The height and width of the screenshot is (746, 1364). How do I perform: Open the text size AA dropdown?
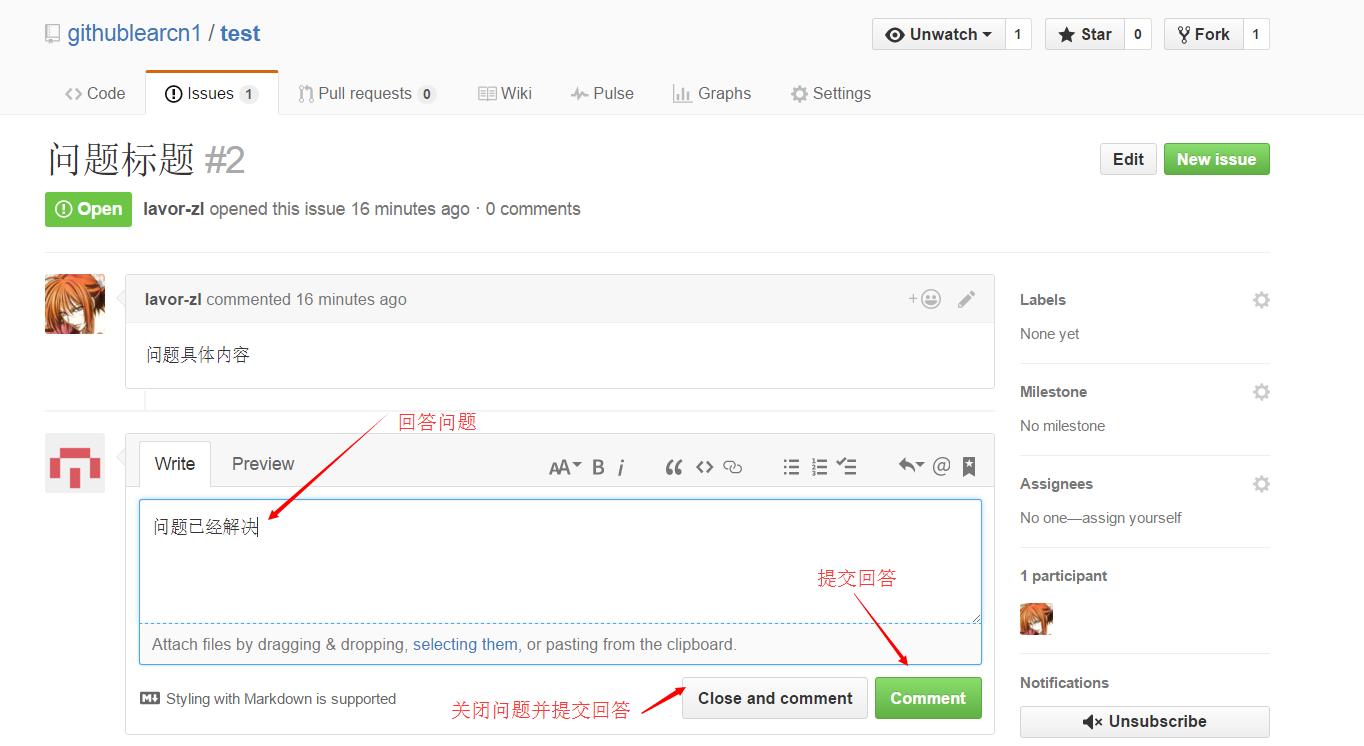pyautogui.click(x=564, y=466)
